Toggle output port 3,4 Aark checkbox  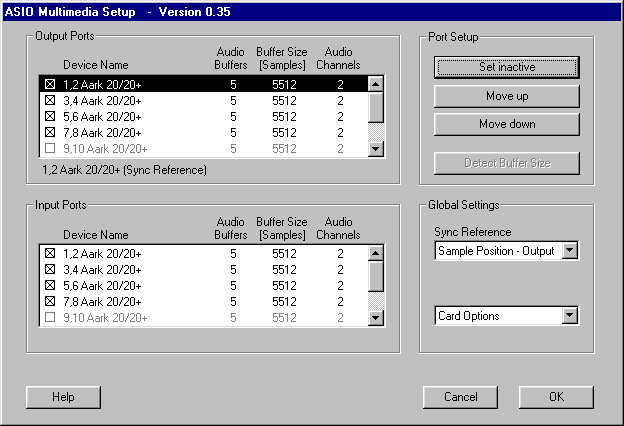click(50, 101)
